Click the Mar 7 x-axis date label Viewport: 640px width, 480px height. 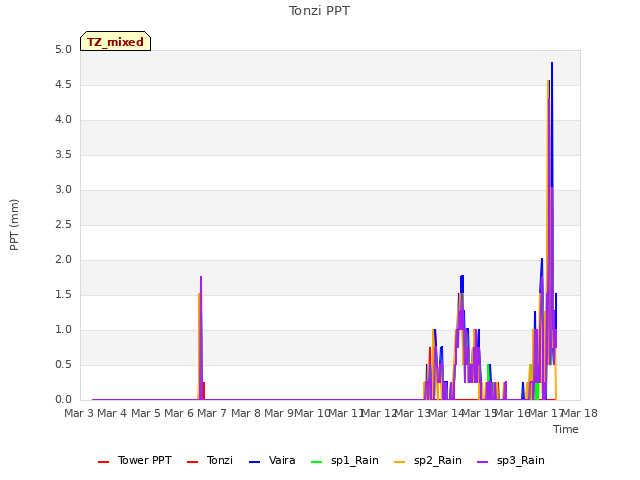point(212,413)
